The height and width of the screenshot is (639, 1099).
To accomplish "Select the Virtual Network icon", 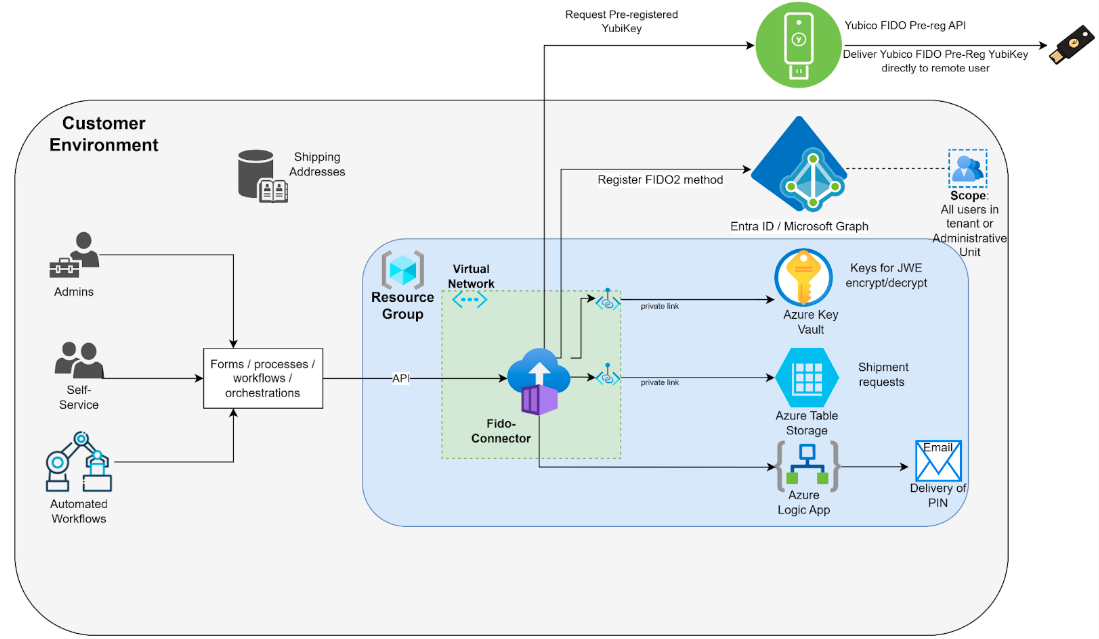I will 470,299.
